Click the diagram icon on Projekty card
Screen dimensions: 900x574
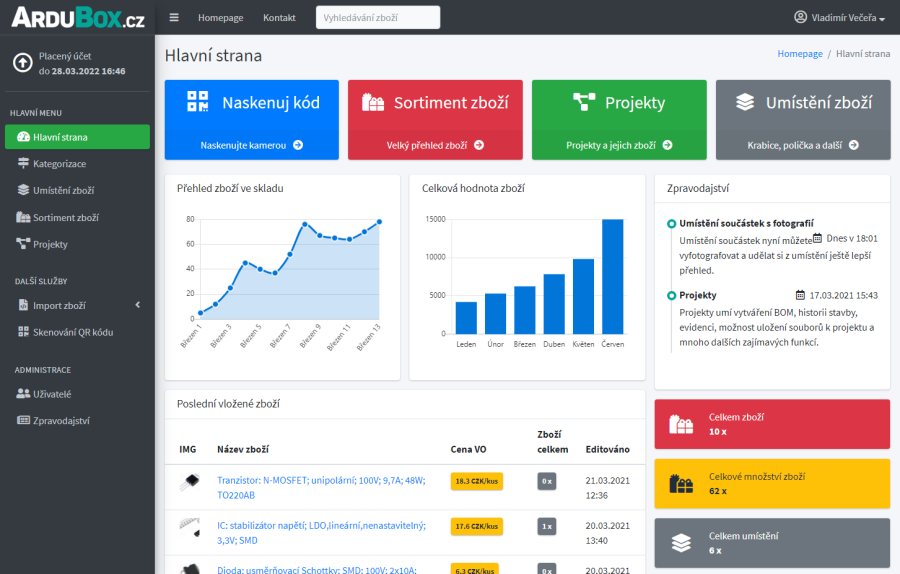pos(584,102)
